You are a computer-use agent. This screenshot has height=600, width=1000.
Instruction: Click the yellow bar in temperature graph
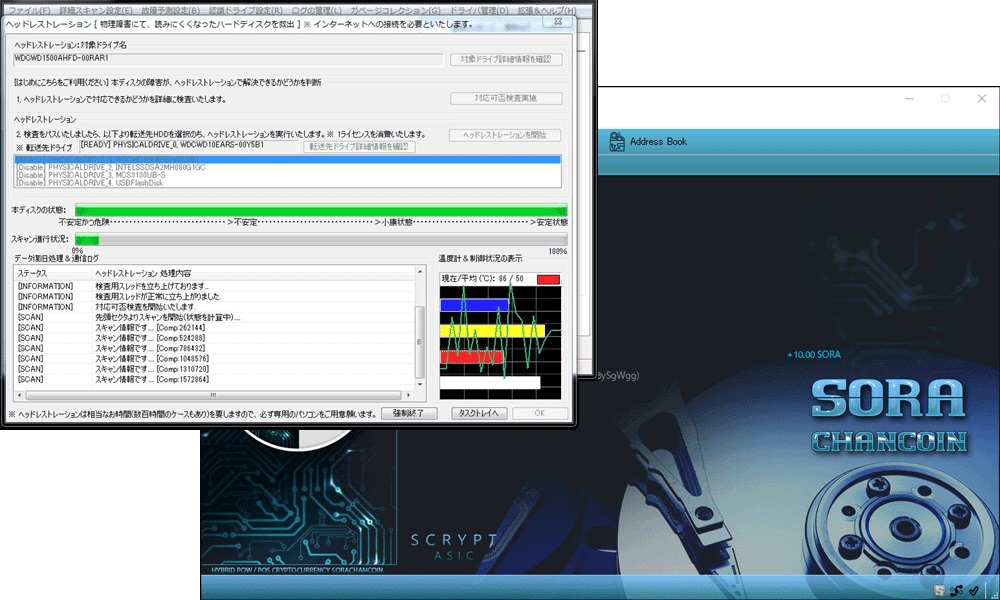point(492,330)
